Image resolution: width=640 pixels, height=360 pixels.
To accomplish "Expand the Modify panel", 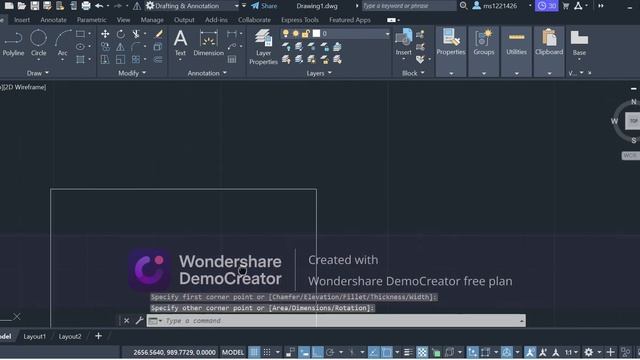I will (132, 73).
